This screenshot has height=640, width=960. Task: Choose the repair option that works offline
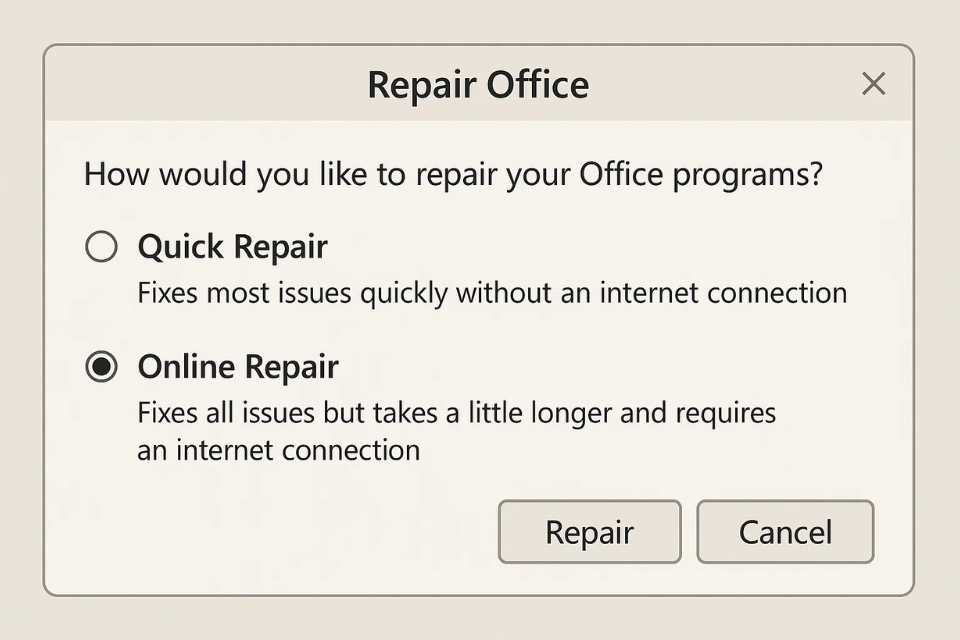tap(101, 246)
